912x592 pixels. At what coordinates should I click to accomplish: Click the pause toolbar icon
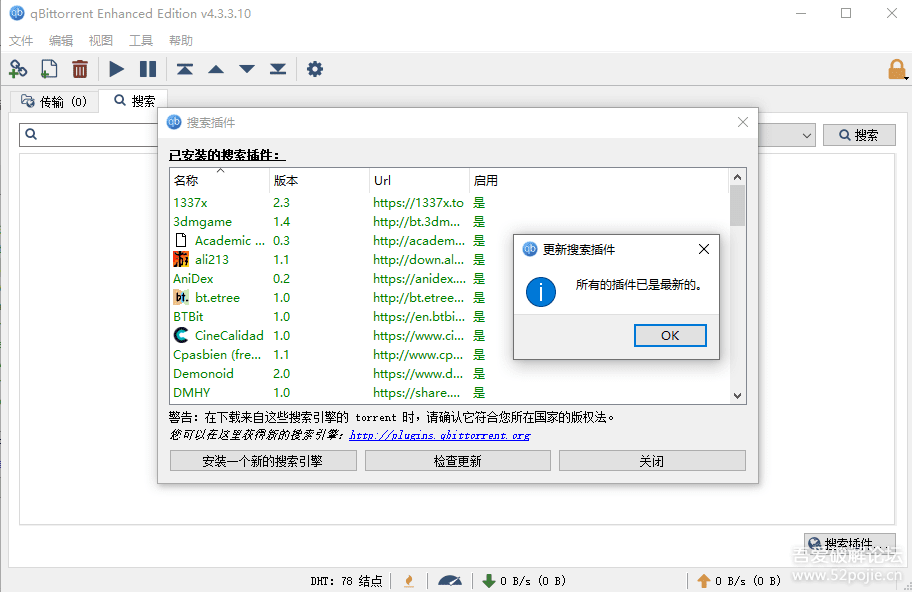point(148,69)
